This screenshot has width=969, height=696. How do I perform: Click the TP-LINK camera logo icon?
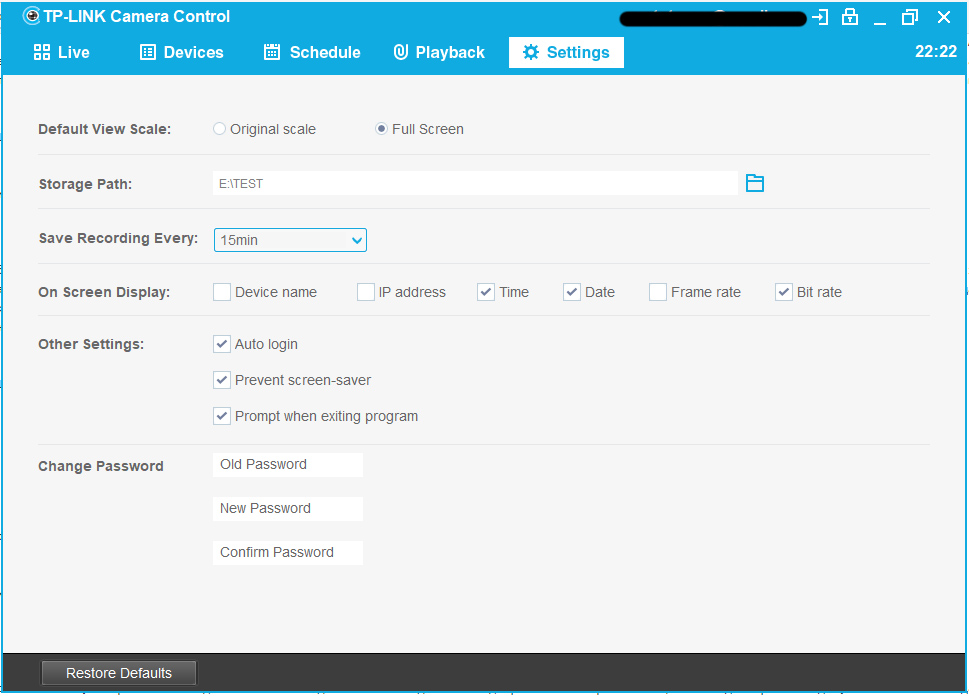[31, 16]
